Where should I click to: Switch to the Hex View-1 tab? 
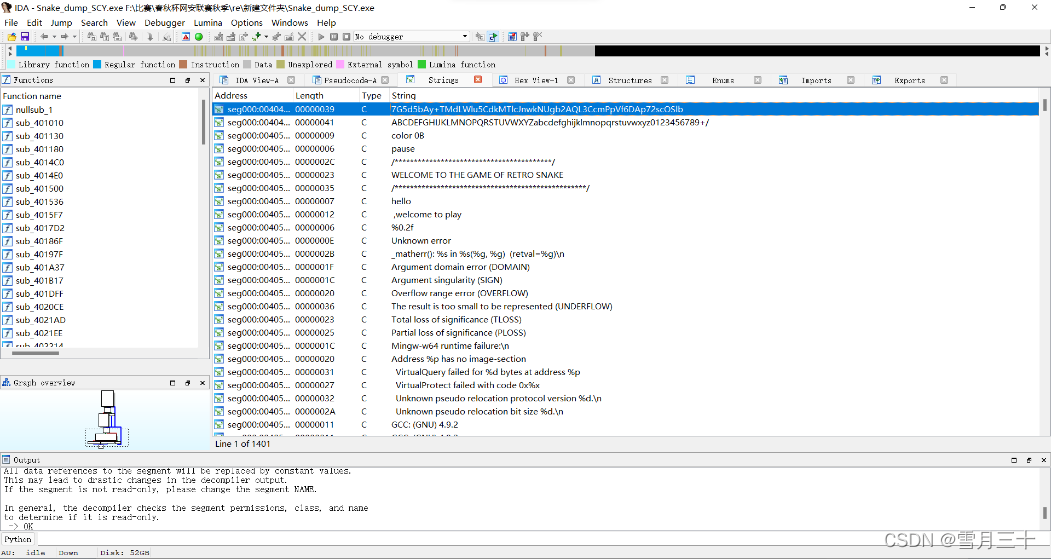536,80
